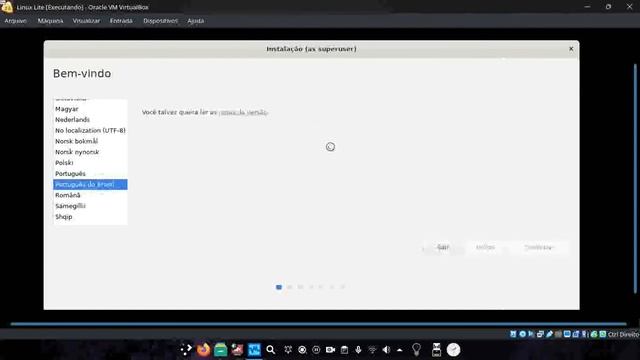
Task: Open the Arquivo menu
Action: tap(16, 21)
